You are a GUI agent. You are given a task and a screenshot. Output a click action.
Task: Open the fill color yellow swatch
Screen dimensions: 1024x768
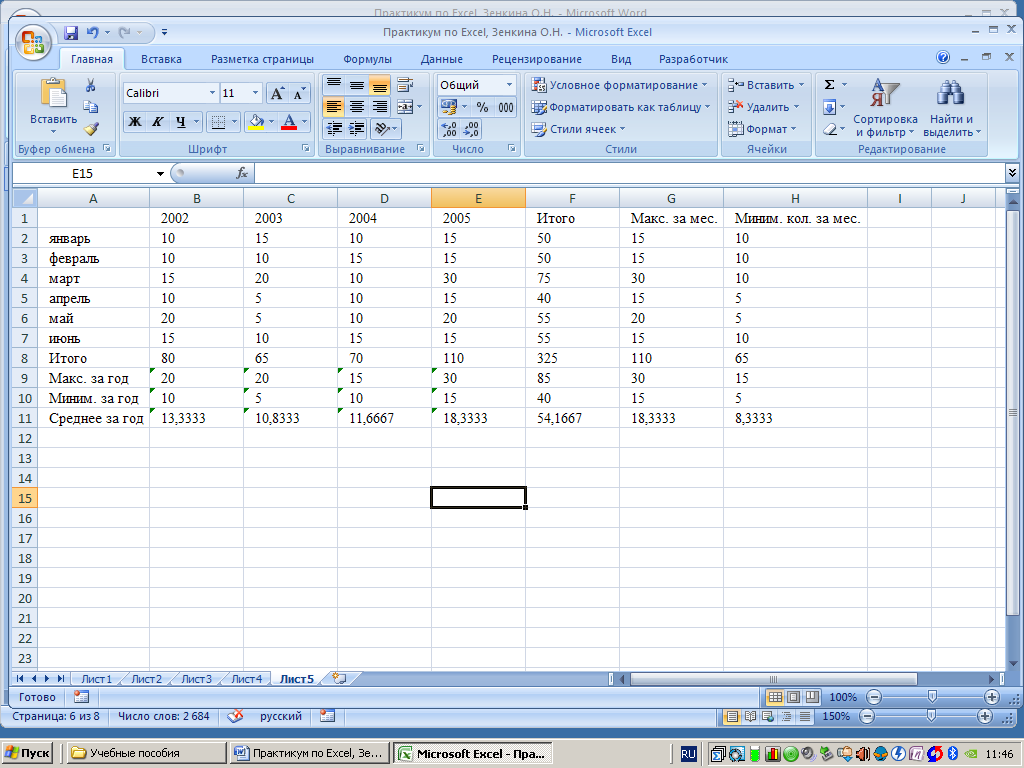tap(256, 121)
